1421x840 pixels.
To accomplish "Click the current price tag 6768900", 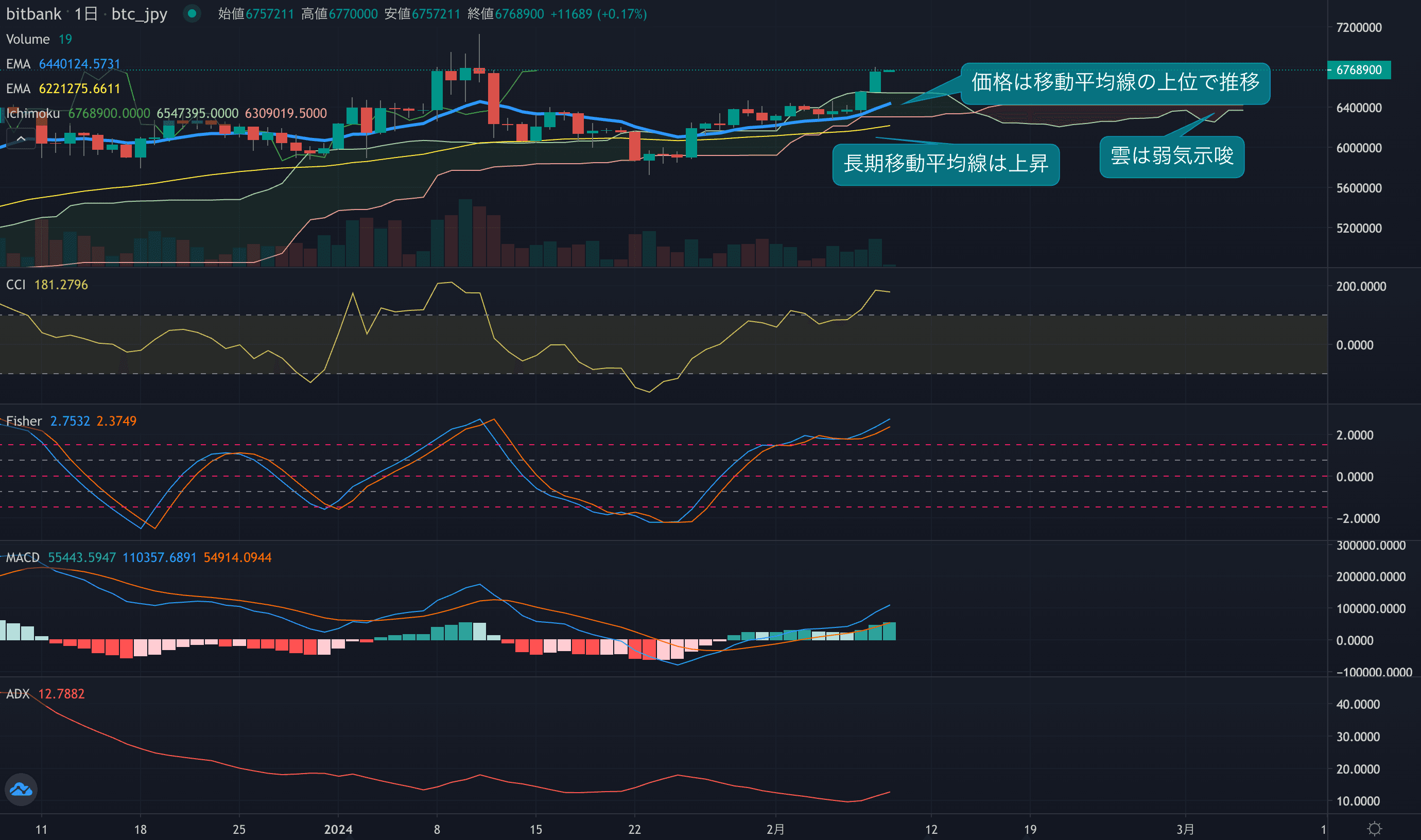I will (1358, 70).
